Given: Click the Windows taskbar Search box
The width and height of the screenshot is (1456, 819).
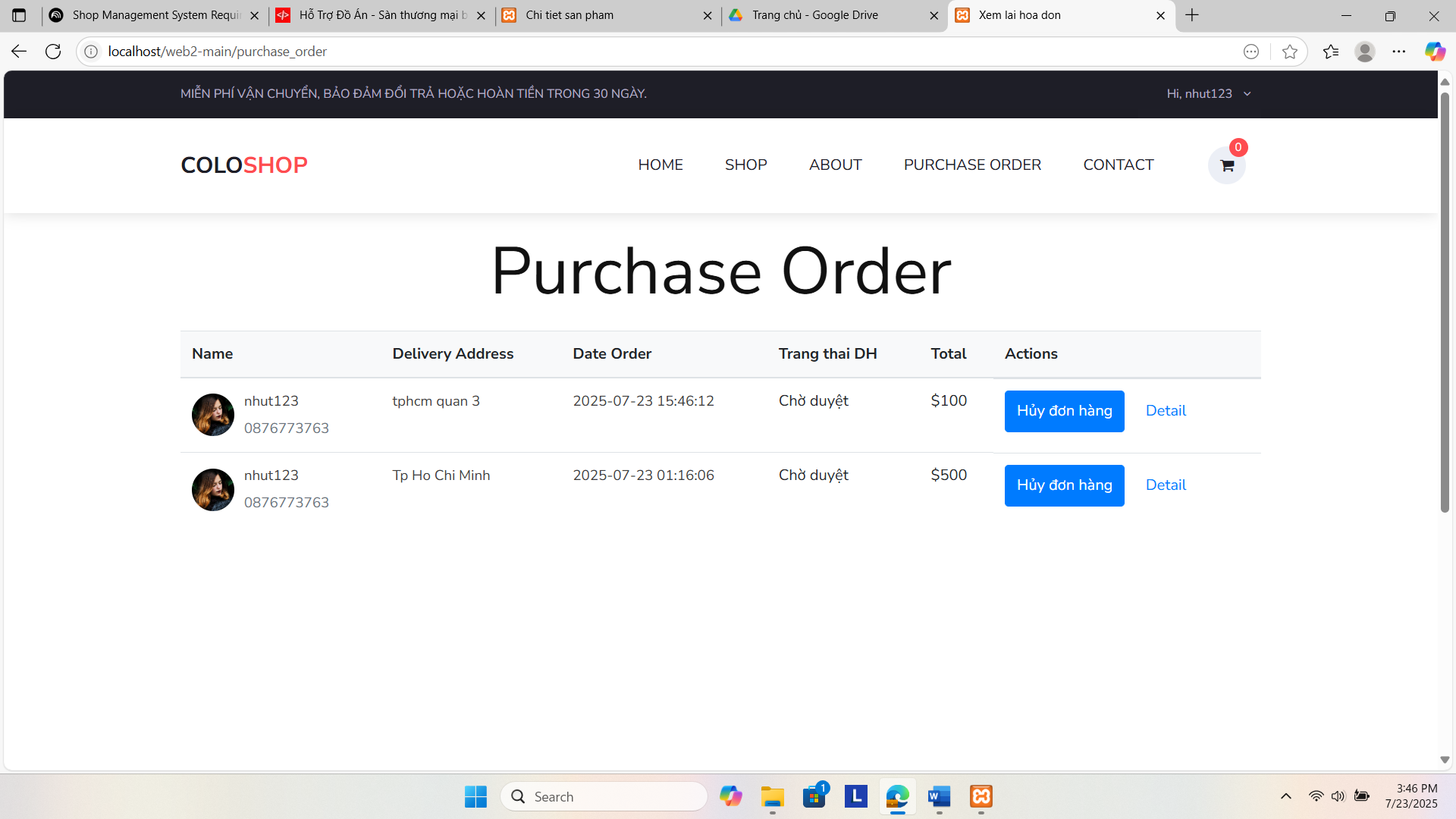Looking at the screenshot, I should (604, 797).
